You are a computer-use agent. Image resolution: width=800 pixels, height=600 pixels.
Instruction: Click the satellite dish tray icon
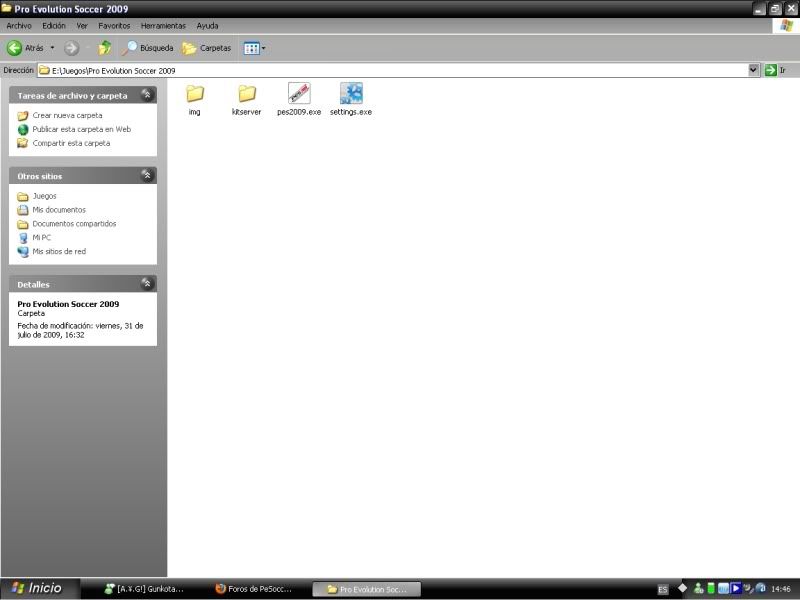[x=748, y=589]
